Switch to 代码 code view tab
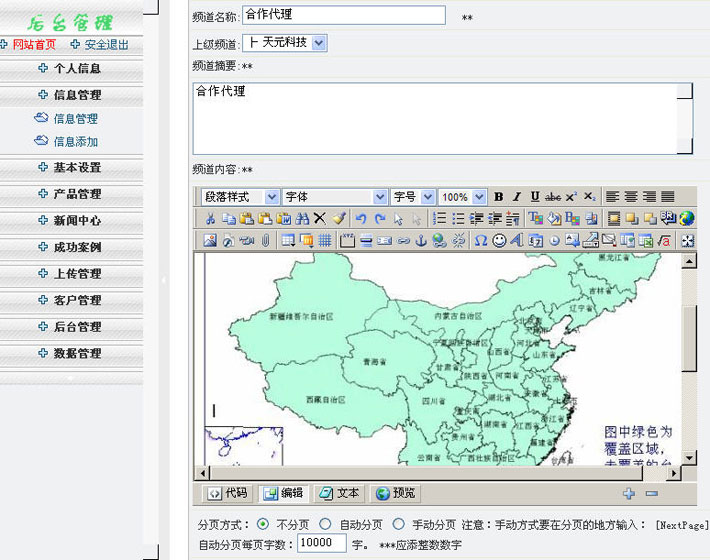Viewport: 710px width, 560px height. [x=228, y=493]
